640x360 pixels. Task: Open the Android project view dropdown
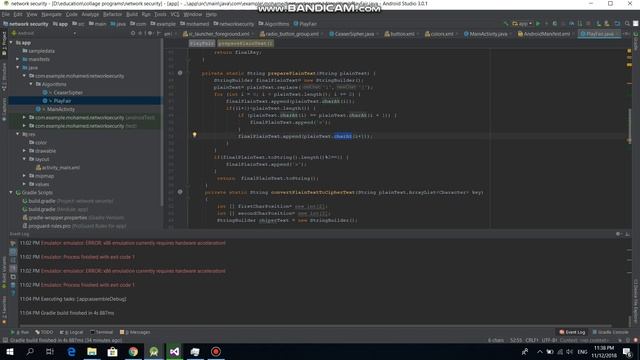[x=44, y=33]
